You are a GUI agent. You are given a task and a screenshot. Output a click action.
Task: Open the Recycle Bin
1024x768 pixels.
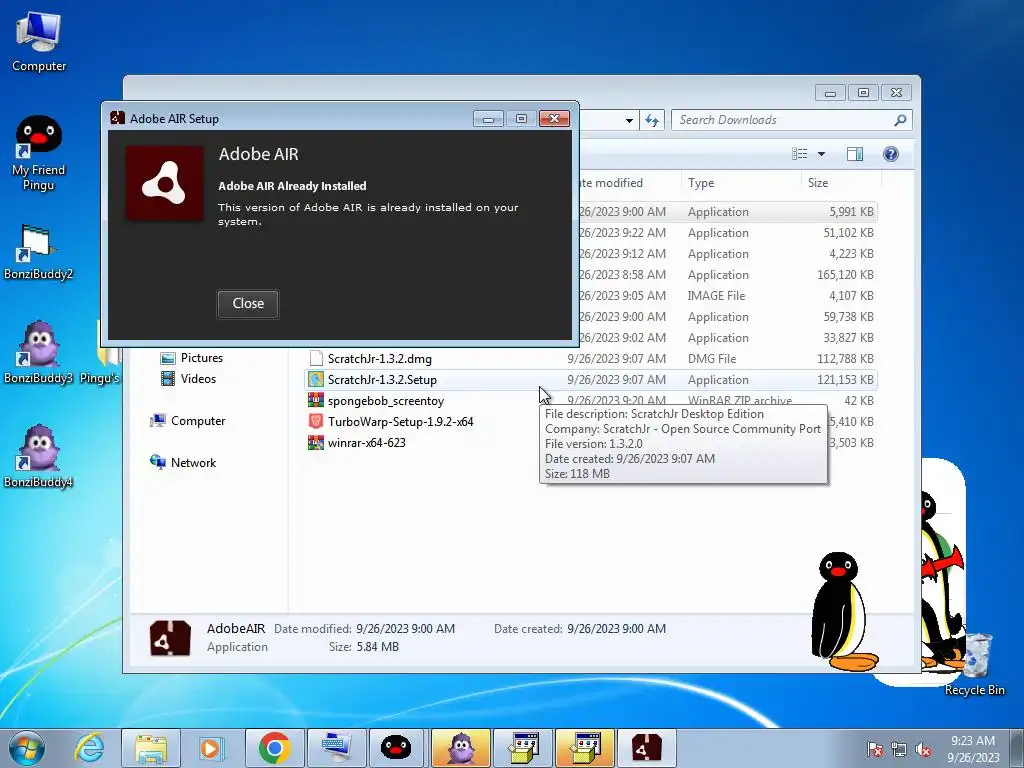tap(974, 664)
